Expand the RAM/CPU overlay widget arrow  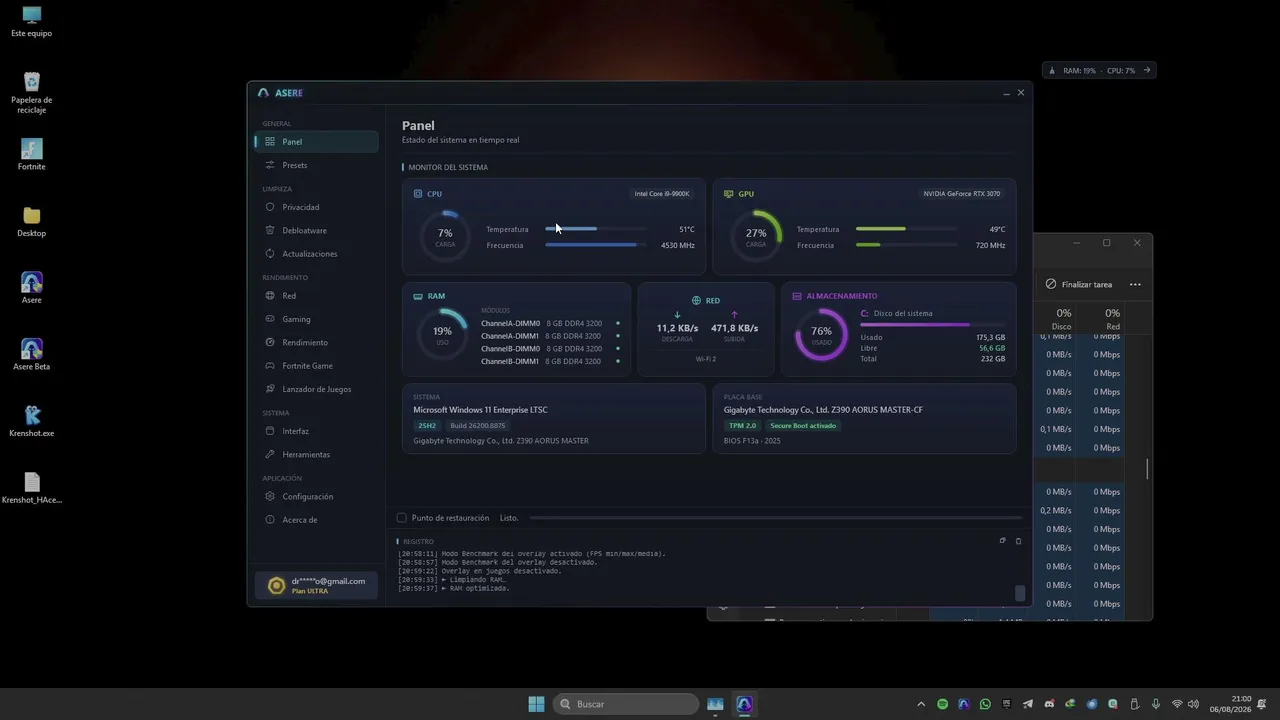[x=1147, y=70]
